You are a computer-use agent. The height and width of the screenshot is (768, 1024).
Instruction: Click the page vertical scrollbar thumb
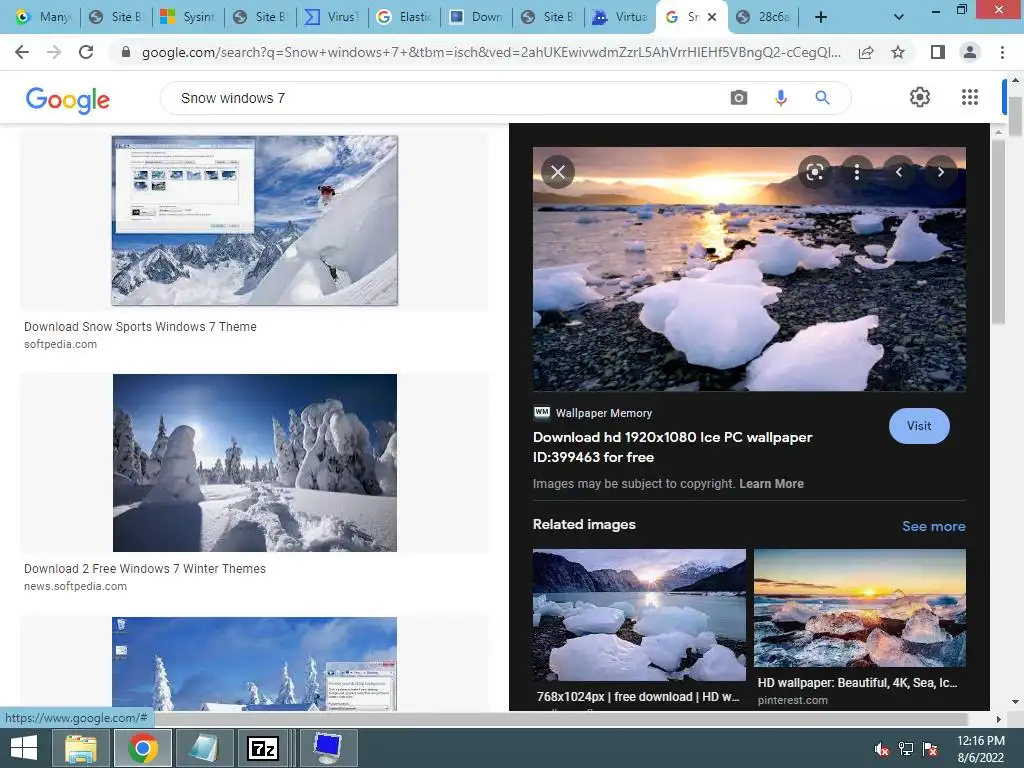click(x=1015, y=116)
